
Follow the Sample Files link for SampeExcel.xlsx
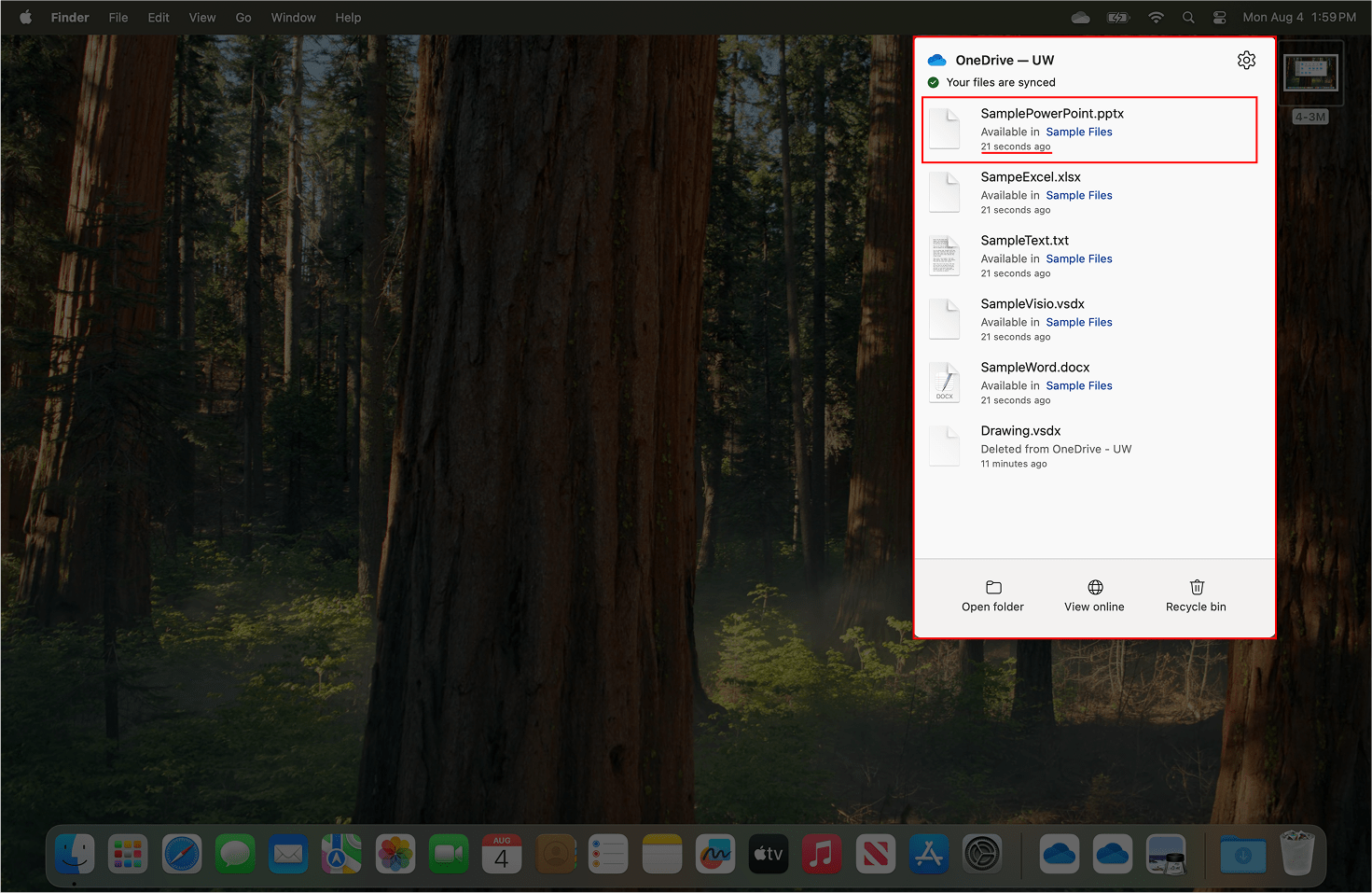[1078, 195]
